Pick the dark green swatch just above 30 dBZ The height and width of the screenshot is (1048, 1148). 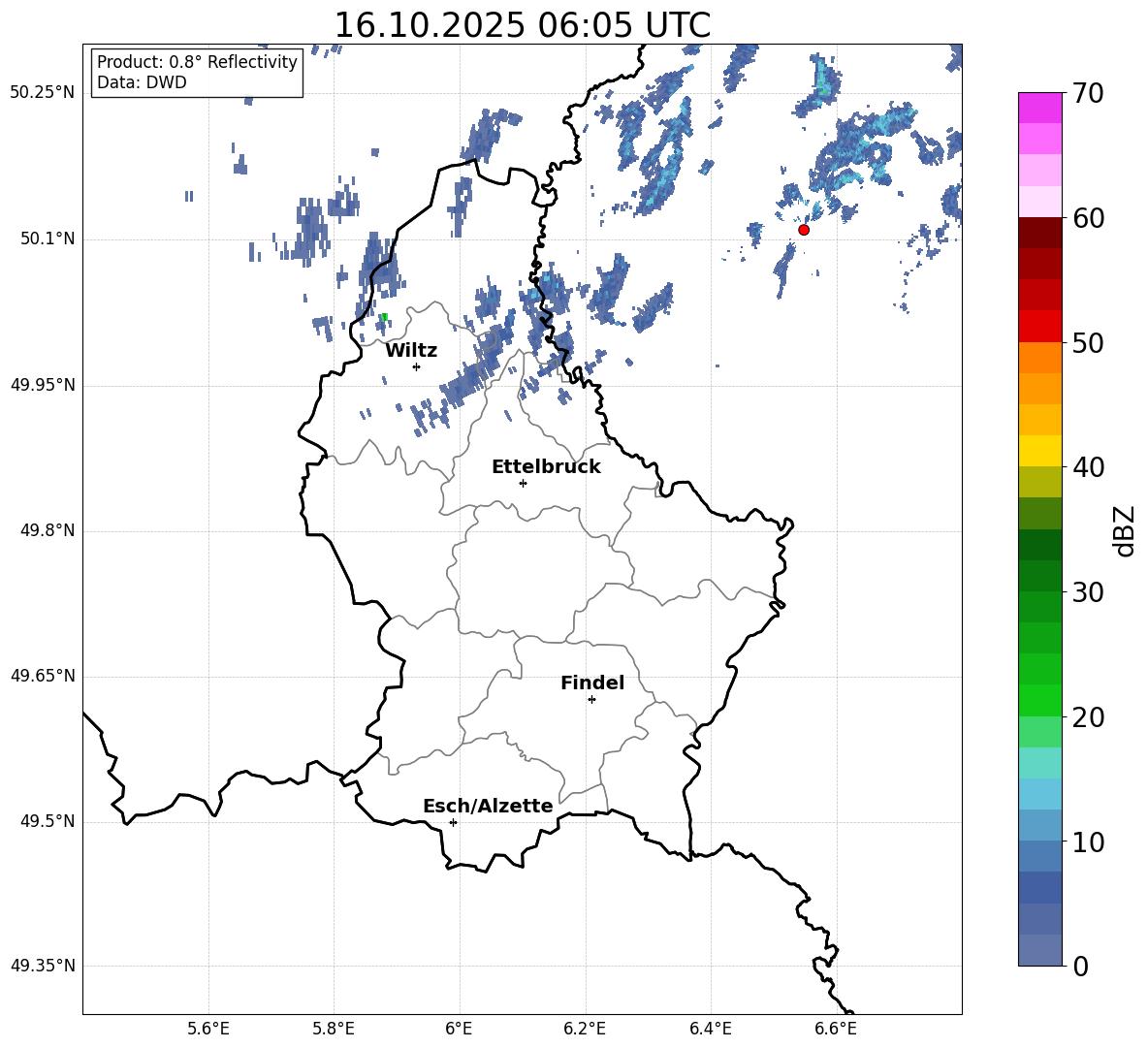1039,576
